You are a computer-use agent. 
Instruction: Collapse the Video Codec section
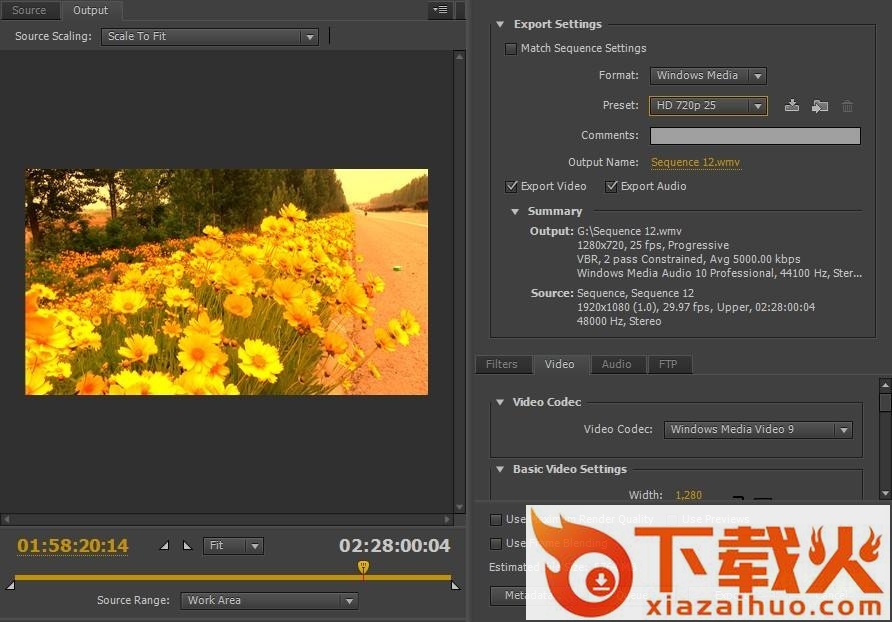click(500, 402)
